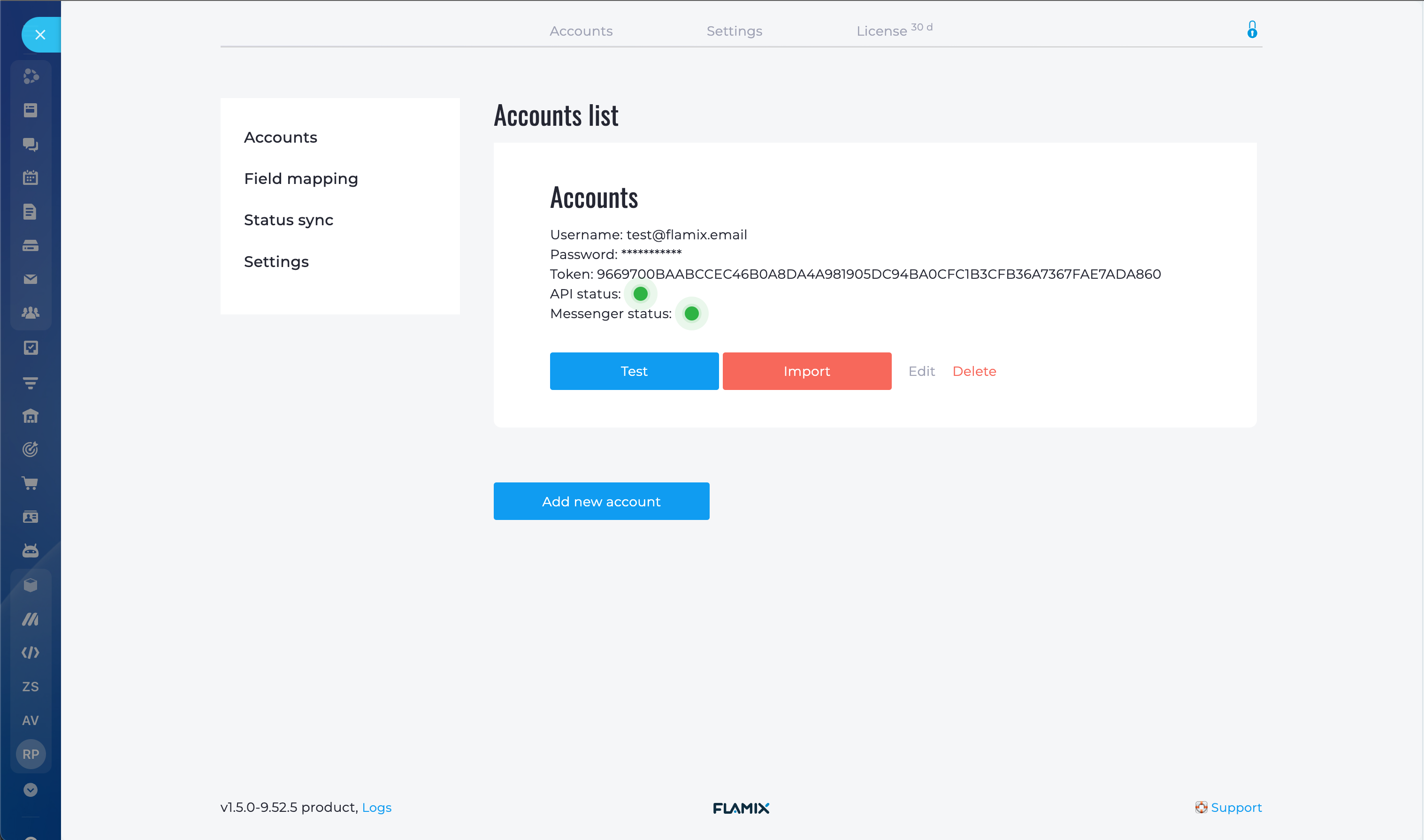Click the Add new account button
Screen dimensions: 1424x840
(601, 502)
